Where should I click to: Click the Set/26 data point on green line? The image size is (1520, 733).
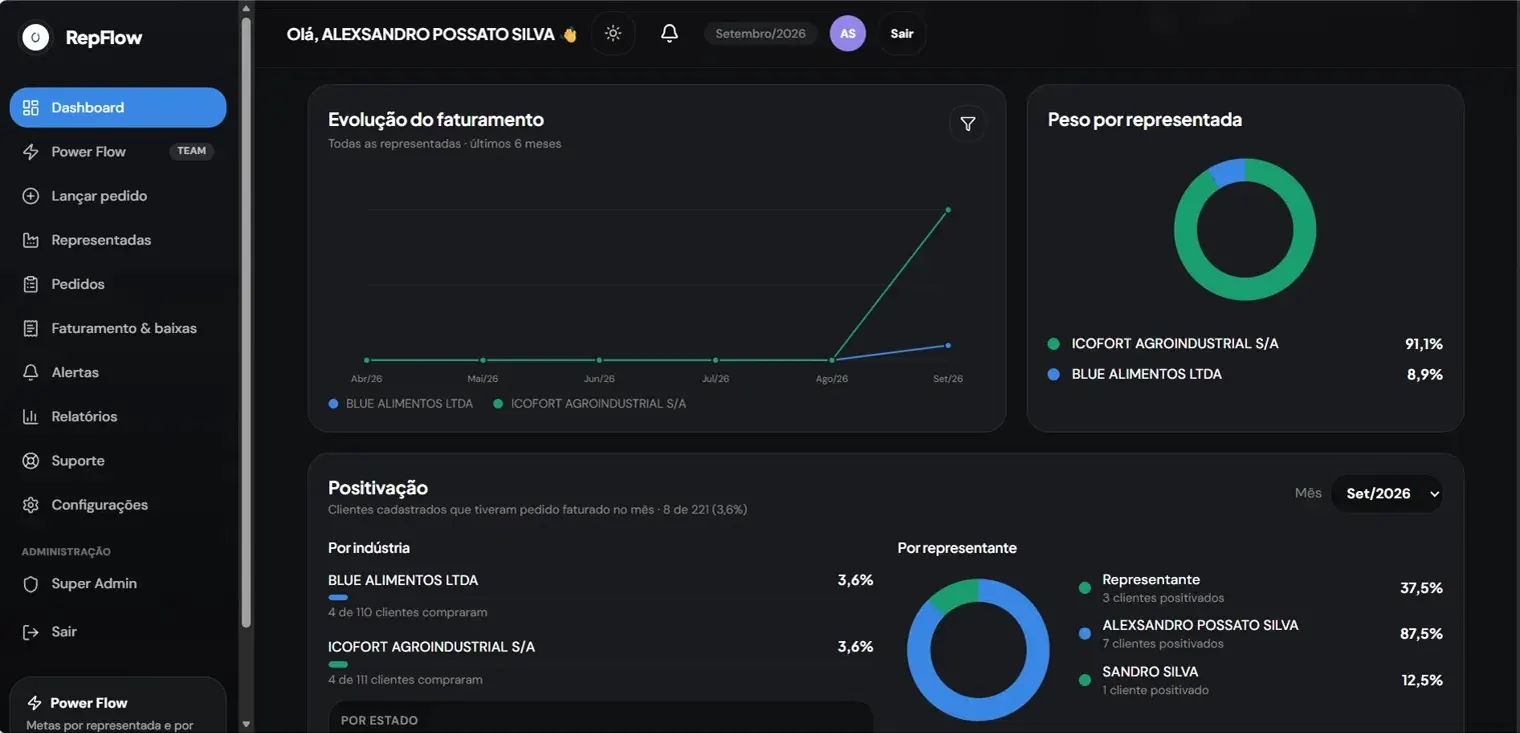pos(948,210)
